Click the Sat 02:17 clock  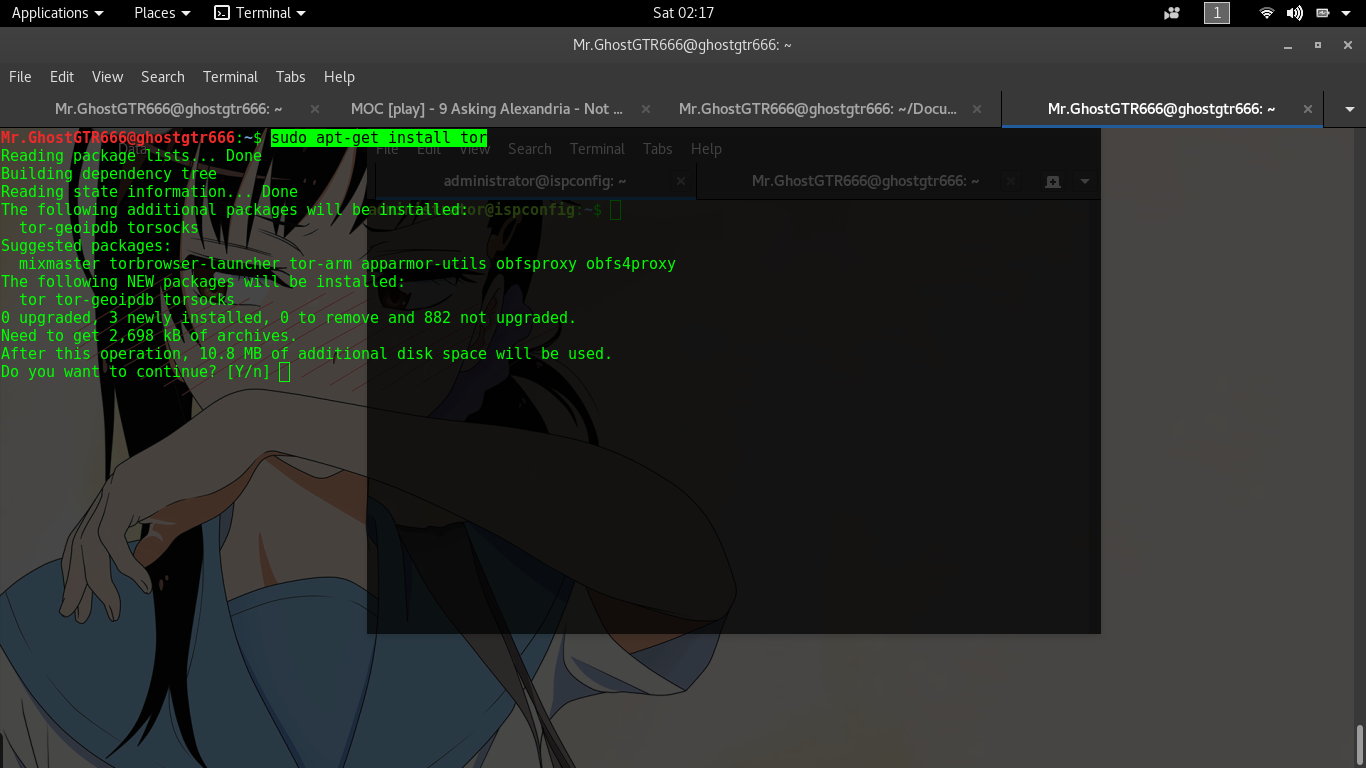point(683,13)
